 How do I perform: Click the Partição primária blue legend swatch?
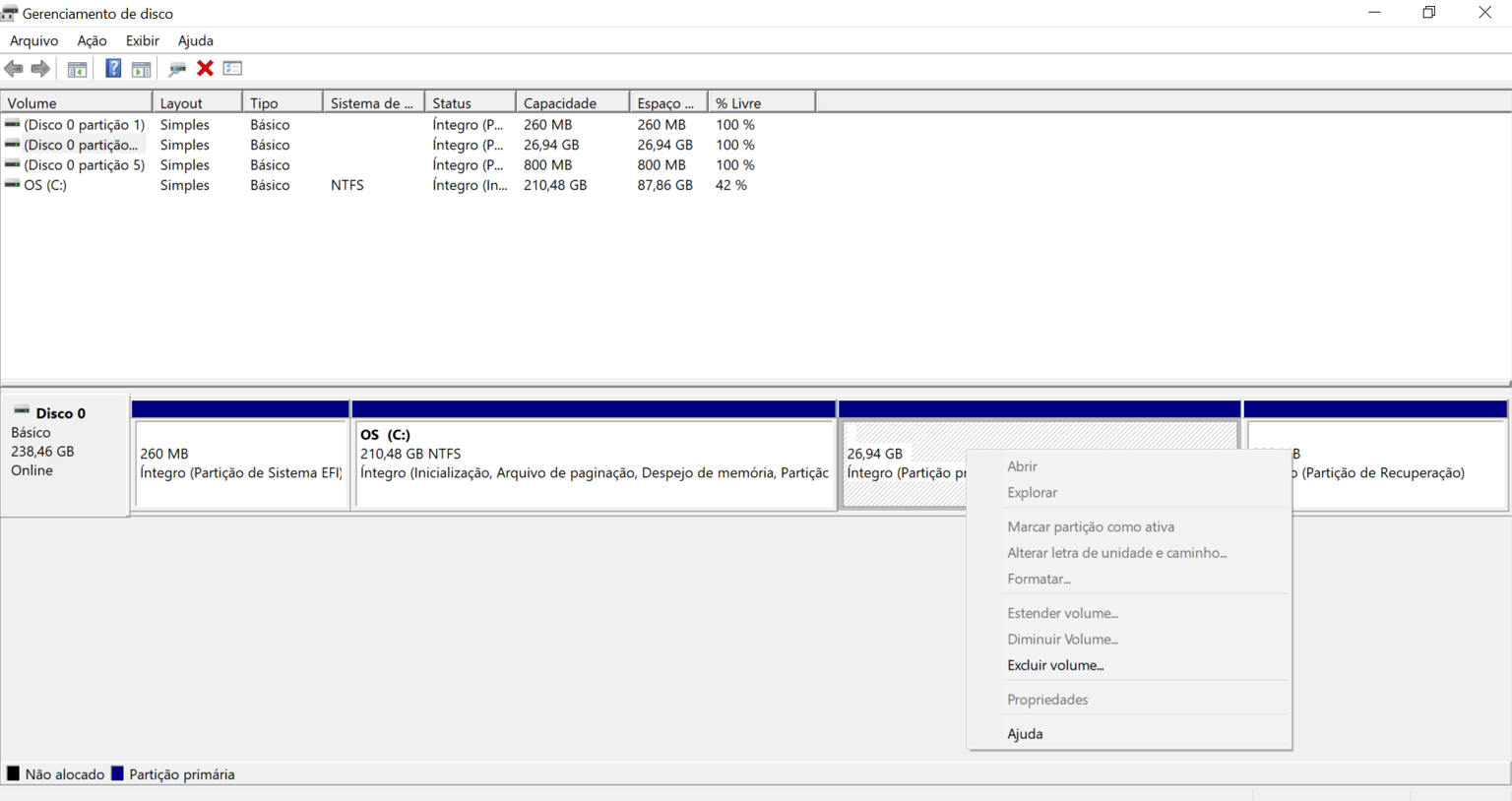(x=117, y=773)
